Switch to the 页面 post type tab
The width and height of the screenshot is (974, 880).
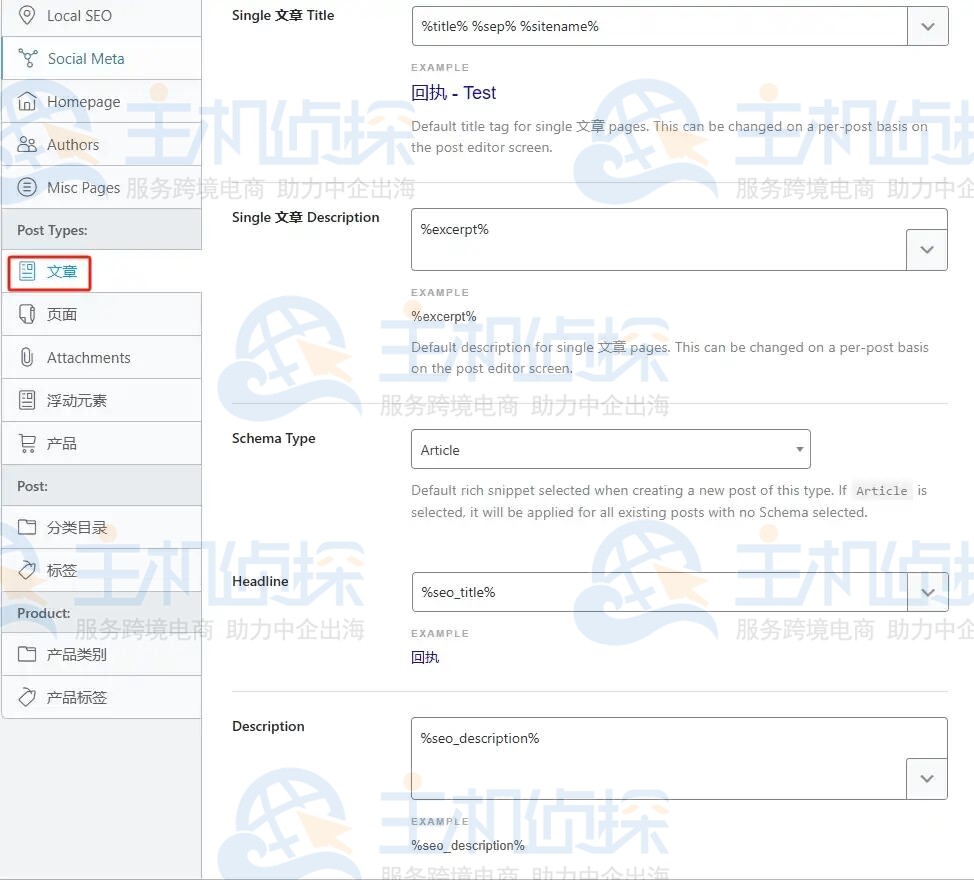62,314
